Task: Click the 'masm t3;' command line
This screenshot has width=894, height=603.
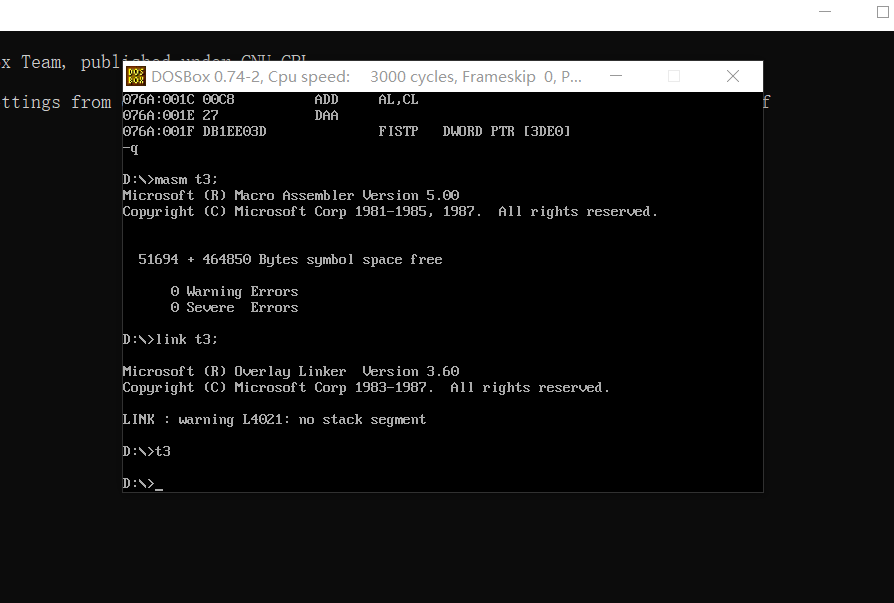Action: pyautogui.click(x=170, y=180)
